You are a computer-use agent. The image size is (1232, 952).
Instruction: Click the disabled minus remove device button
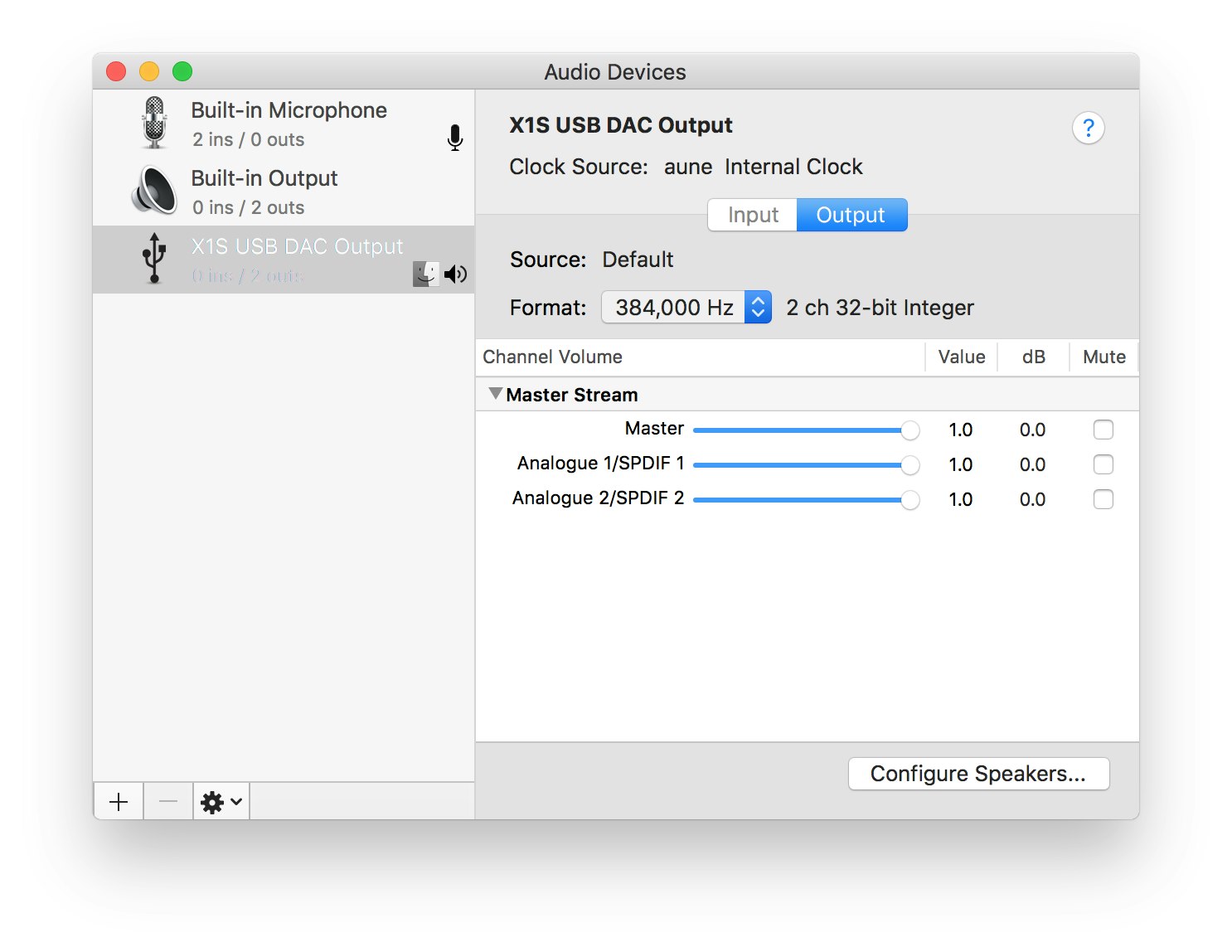(168, 802)
